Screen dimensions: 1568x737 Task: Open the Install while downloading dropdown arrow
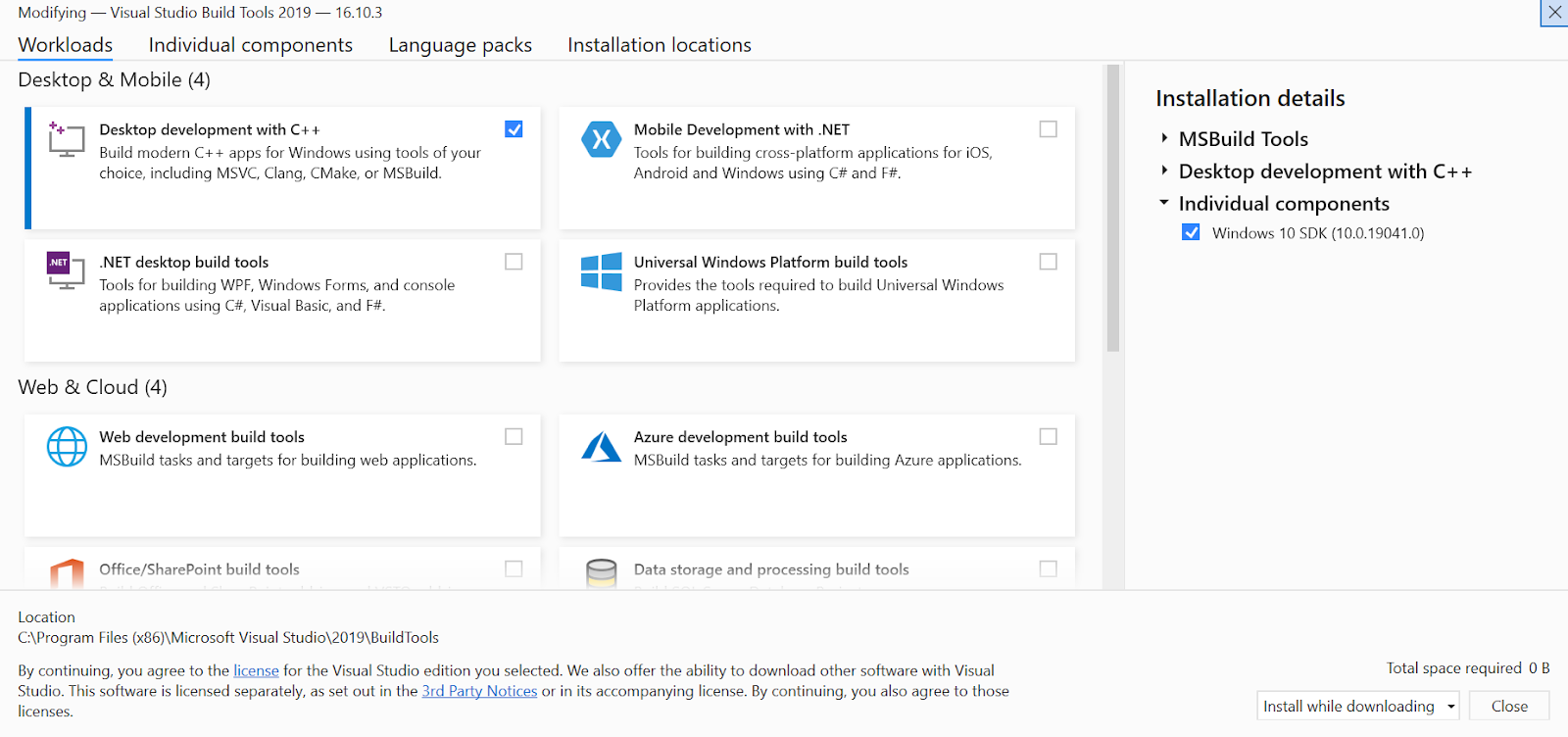[x=1450, y=707]
